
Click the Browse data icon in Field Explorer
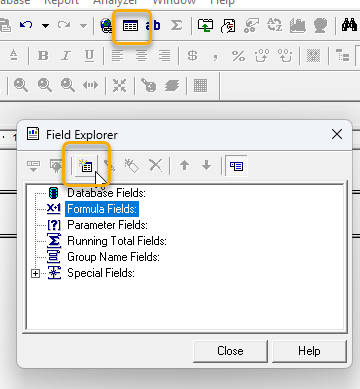56,166
